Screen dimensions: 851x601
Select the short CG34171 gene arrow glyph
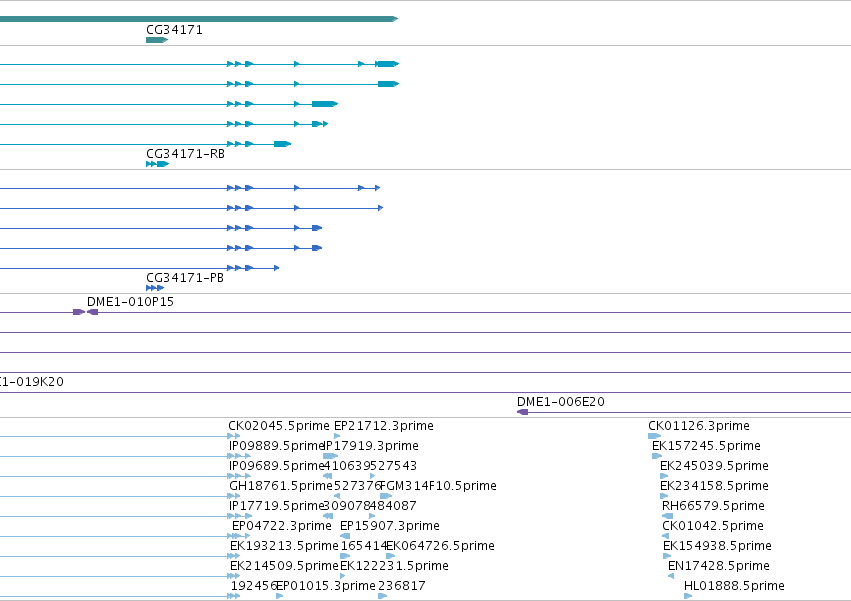(x=157, y=40)
